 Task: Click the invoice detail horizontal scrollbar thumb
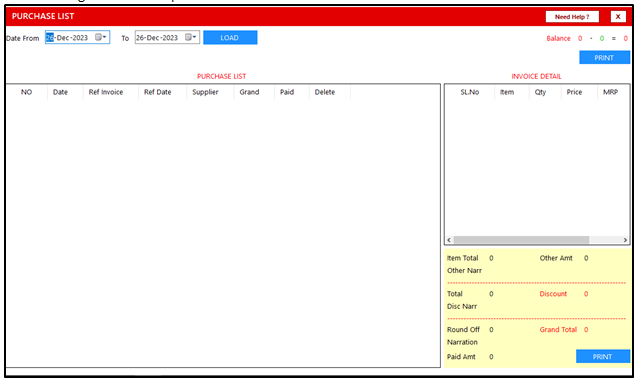point(521,240)
